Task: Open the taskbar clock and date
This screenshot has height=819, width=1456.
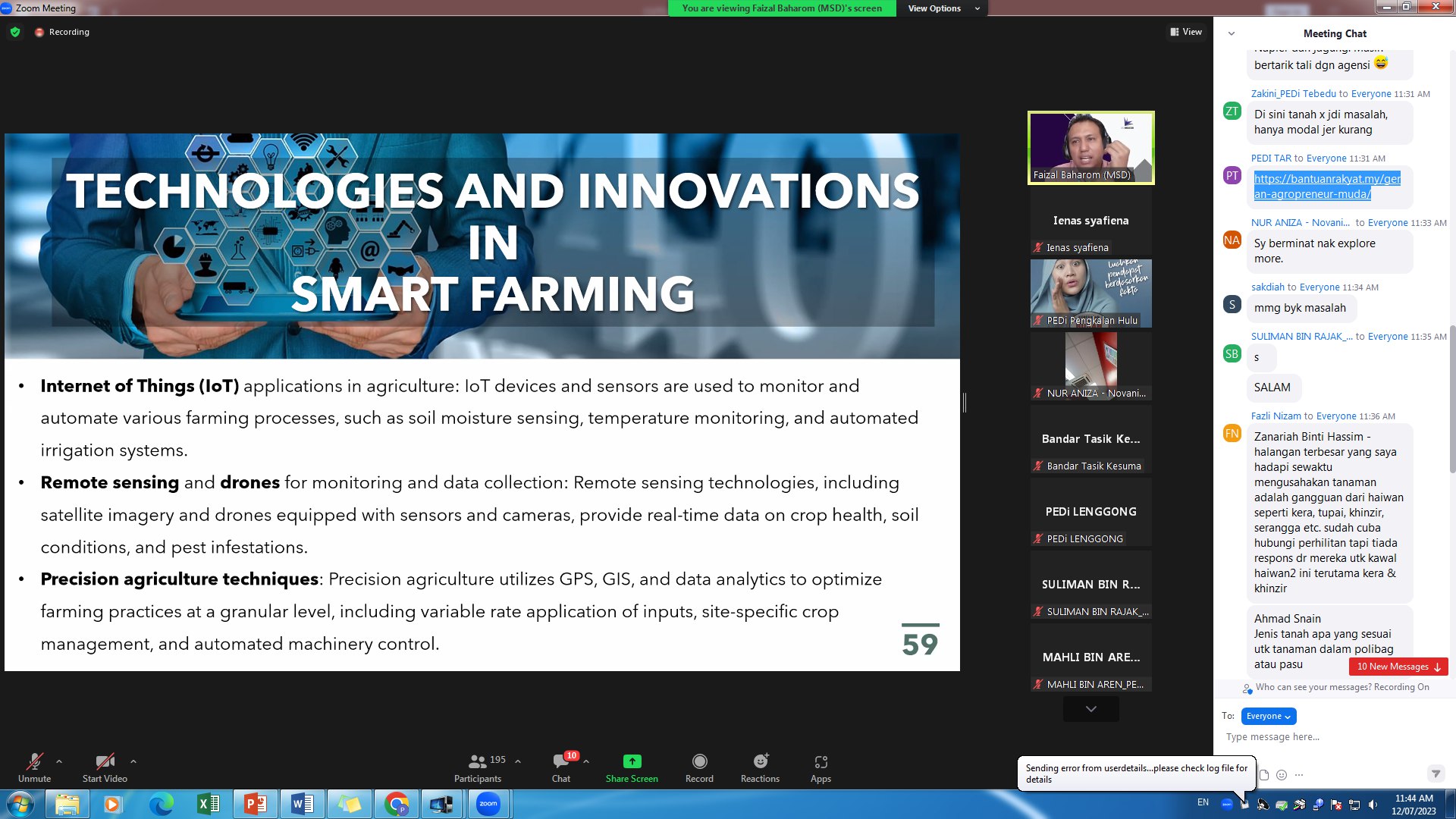Action: 1414,805
